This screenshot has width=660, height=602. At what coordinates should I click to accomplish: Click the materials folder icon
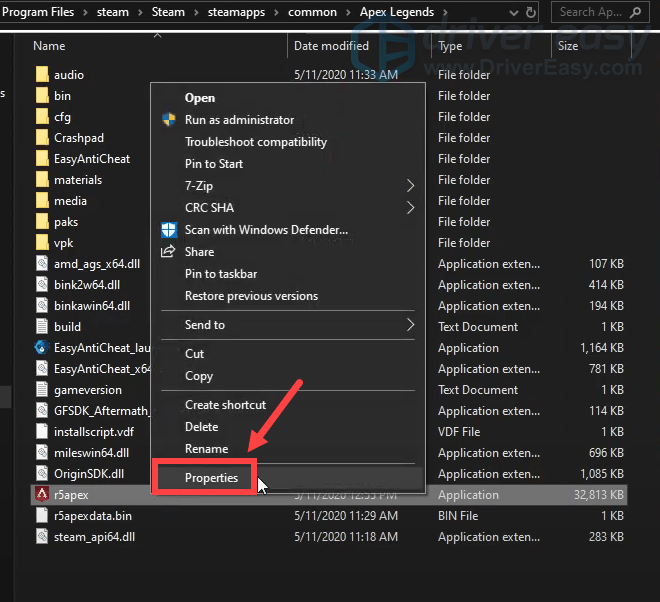pos(42,180)
